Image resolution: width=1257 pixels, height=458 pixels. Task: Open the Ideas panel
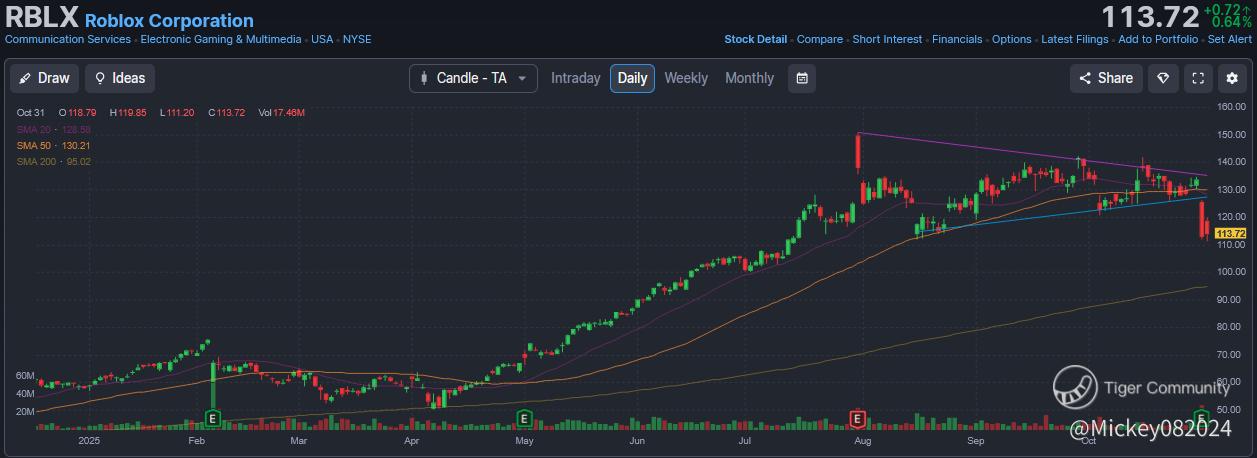pos(120,78)
